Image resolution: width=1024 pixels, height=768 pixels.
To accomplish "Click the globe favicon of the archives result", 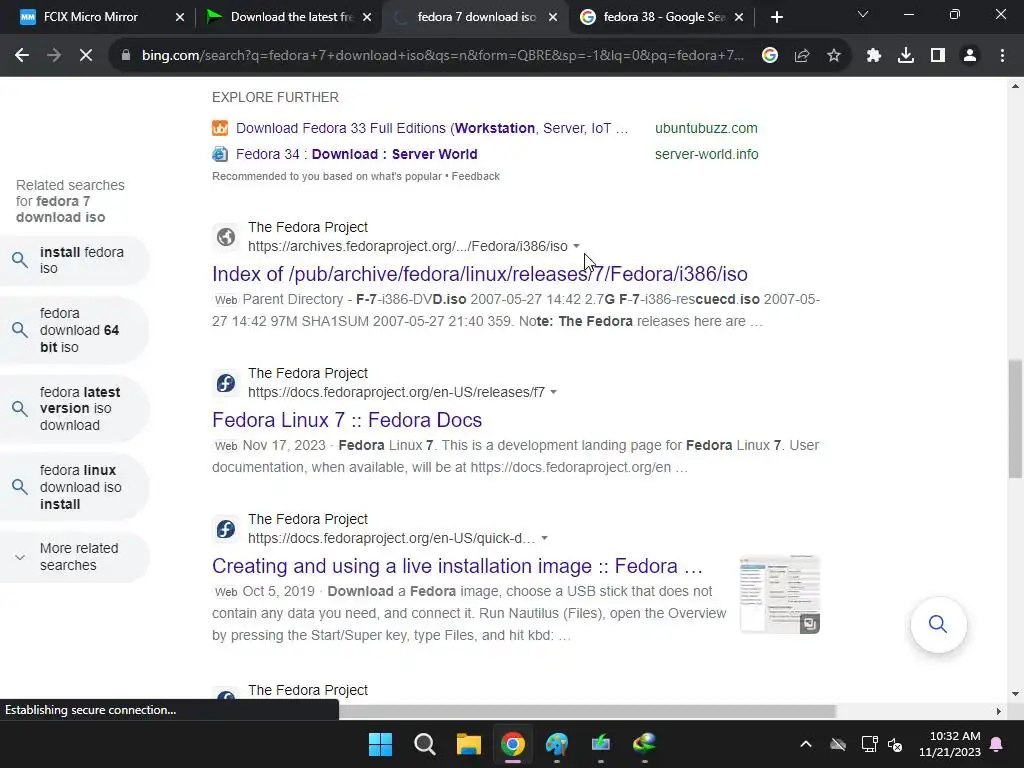I will pos(226,236).
